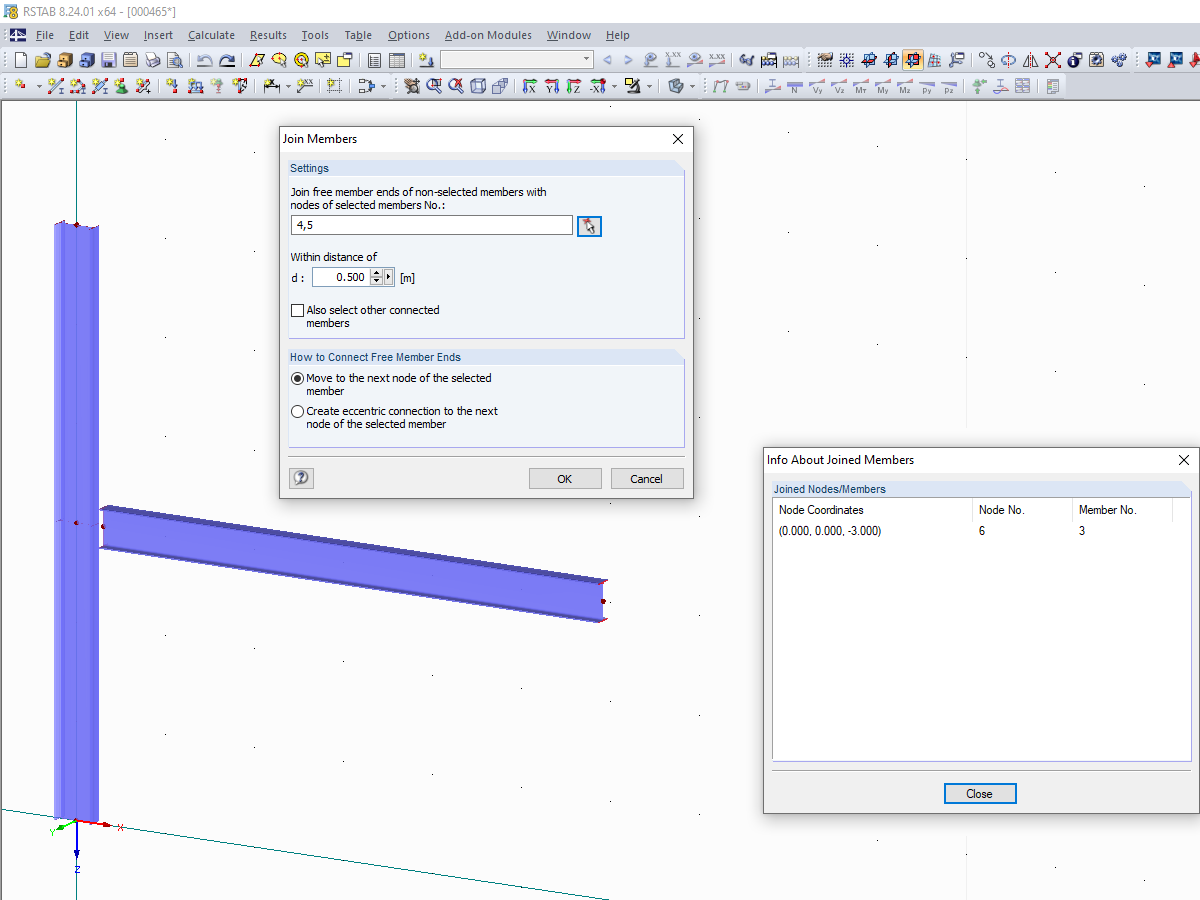This screenshot has height=900, width=1200.
Task: Click the arrow button right of distance spinner
Action: (x=390, y=277)
